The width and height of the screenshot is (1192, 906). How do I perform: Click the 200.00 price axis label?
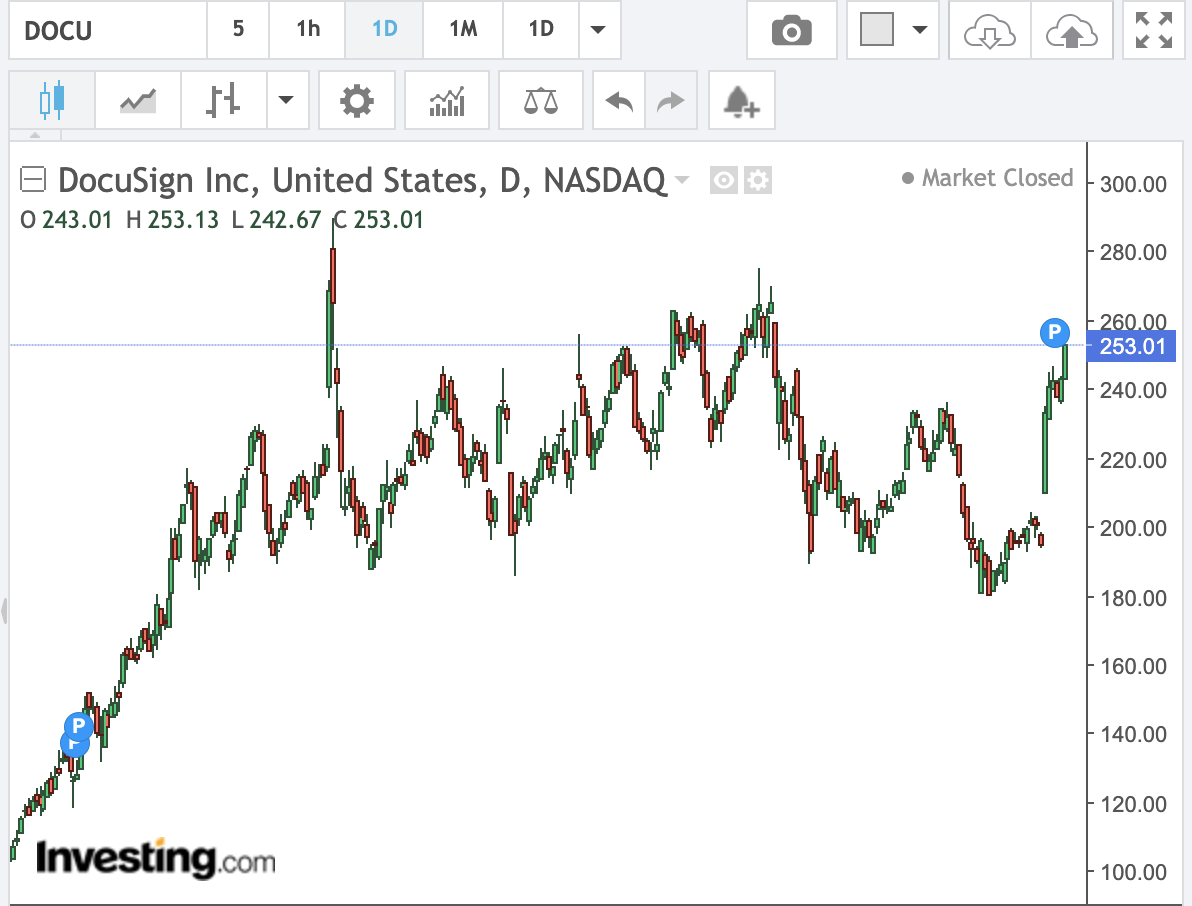[1133, 528]
